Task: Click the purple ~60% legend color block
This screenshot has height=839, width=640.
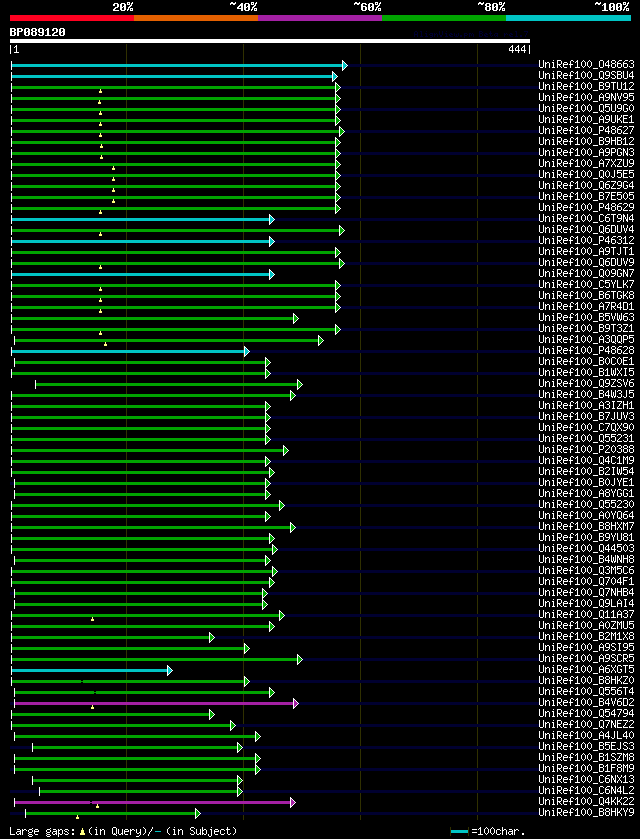Action: 320,18
